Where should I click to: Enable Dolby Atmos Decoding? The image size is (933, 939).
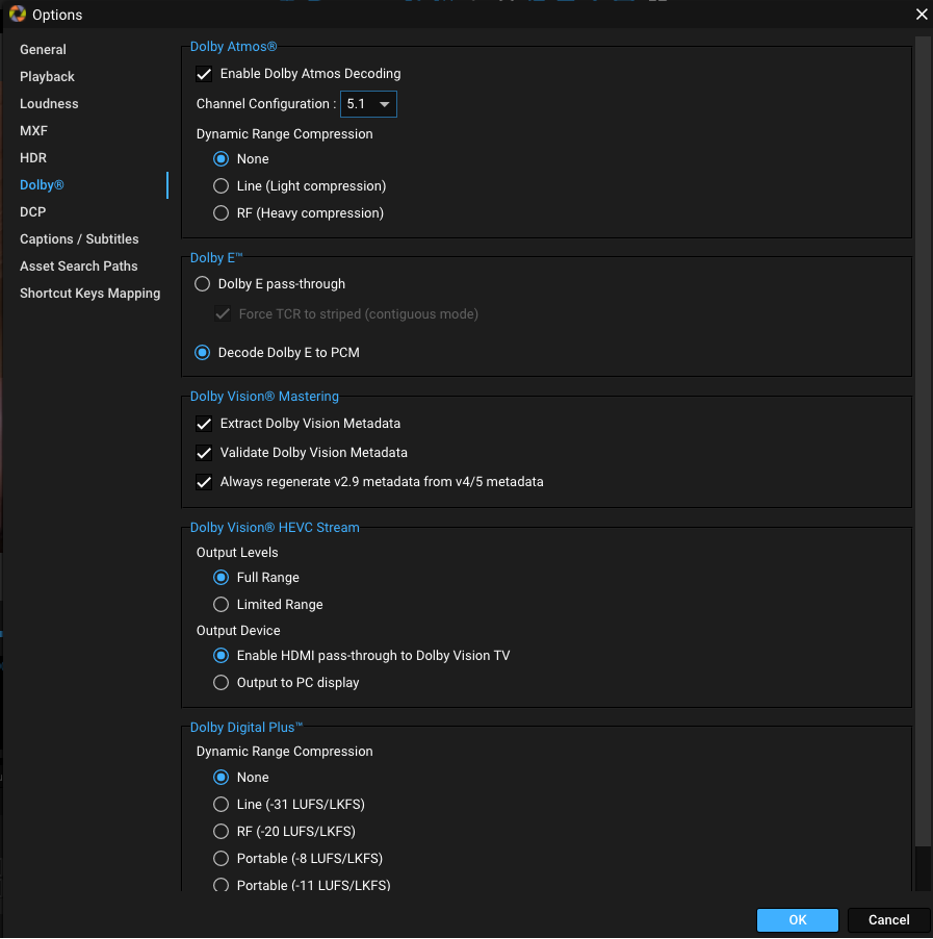(x=204, y=73)
